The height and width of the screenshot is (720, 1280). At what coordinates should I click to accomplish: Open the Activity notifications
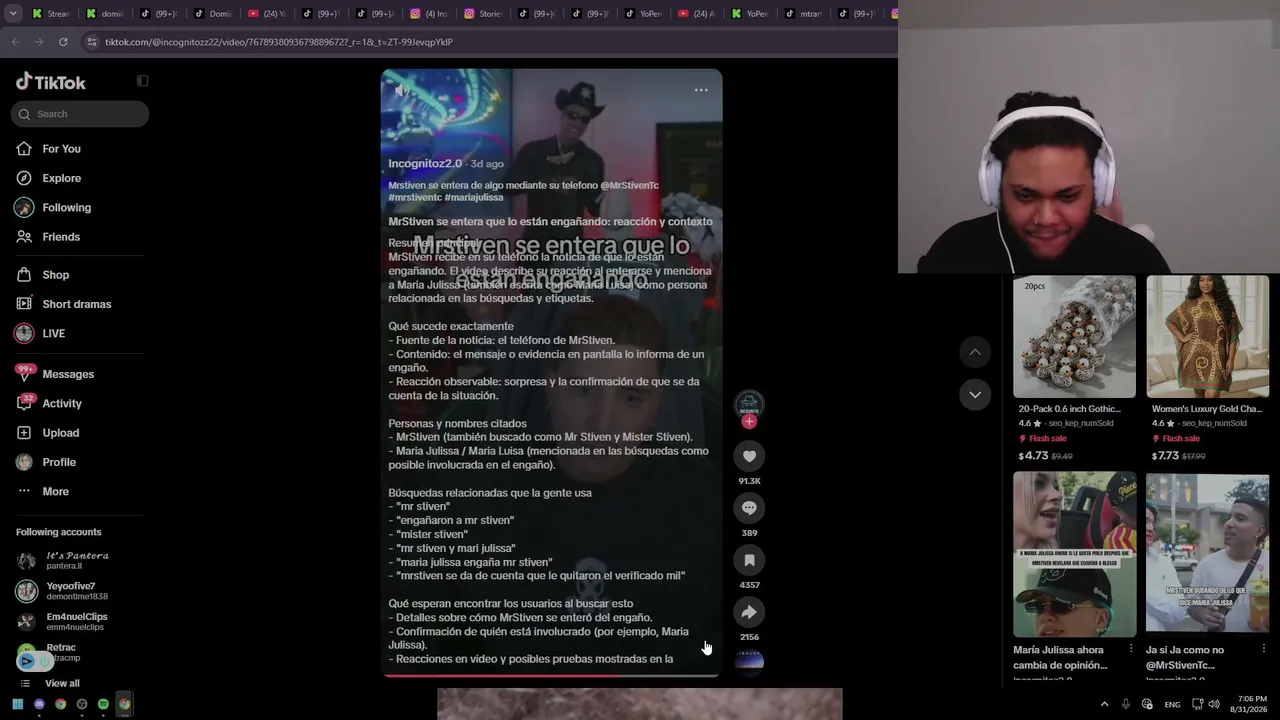tap(62, 404)
